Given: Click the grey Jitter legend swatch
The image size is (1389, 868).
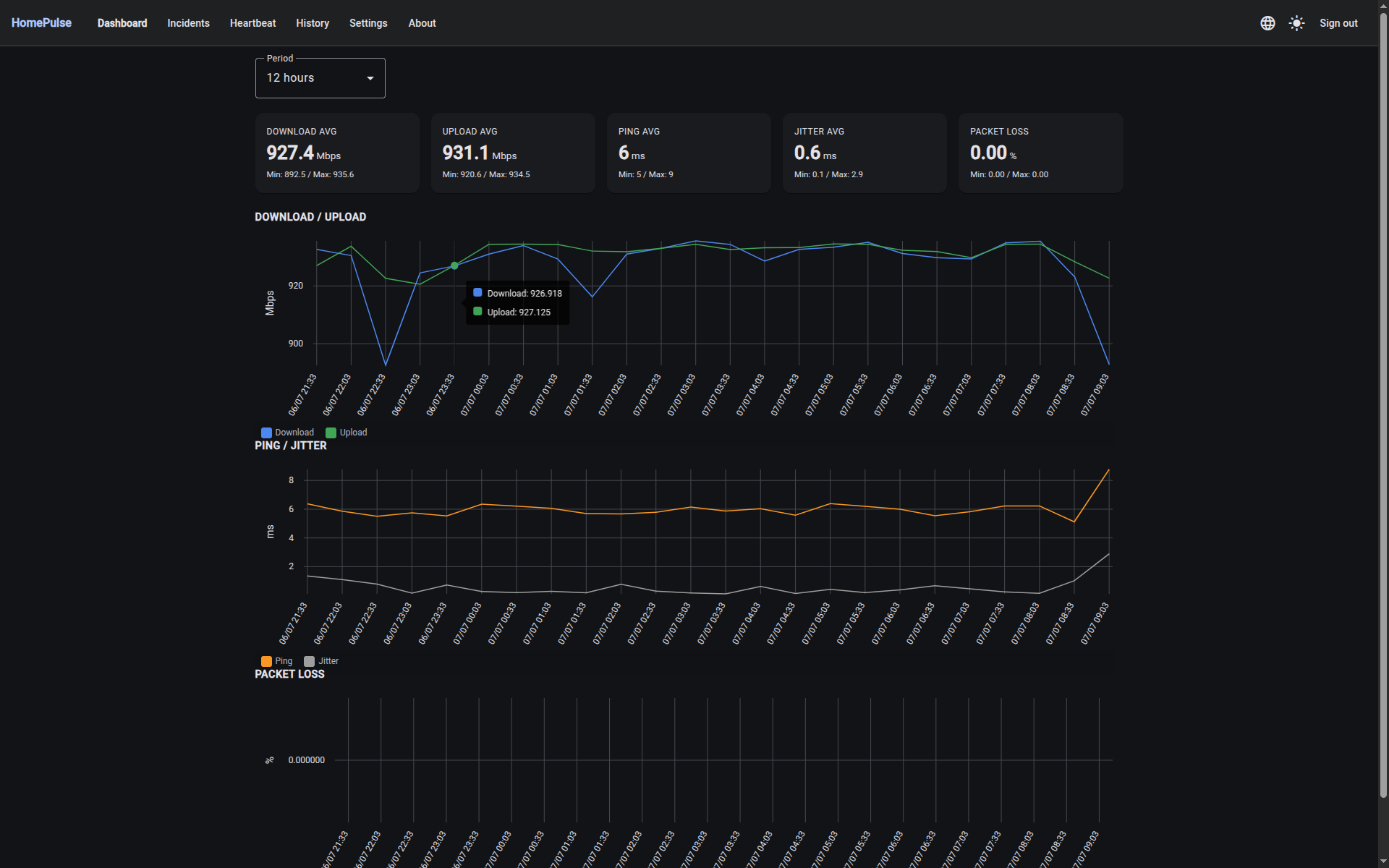Looking at the screenshot, I should pyautogui.click(x=309, y=661).
